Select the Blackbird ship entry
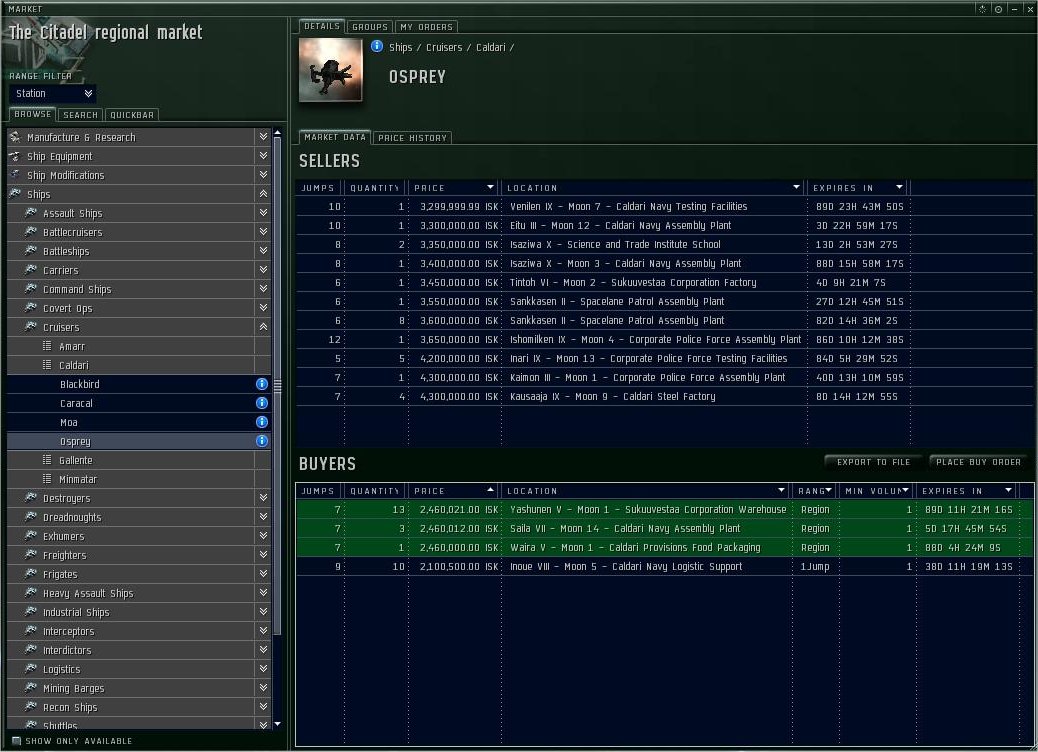Screen dimensions: 1038x752 [139, 384]
